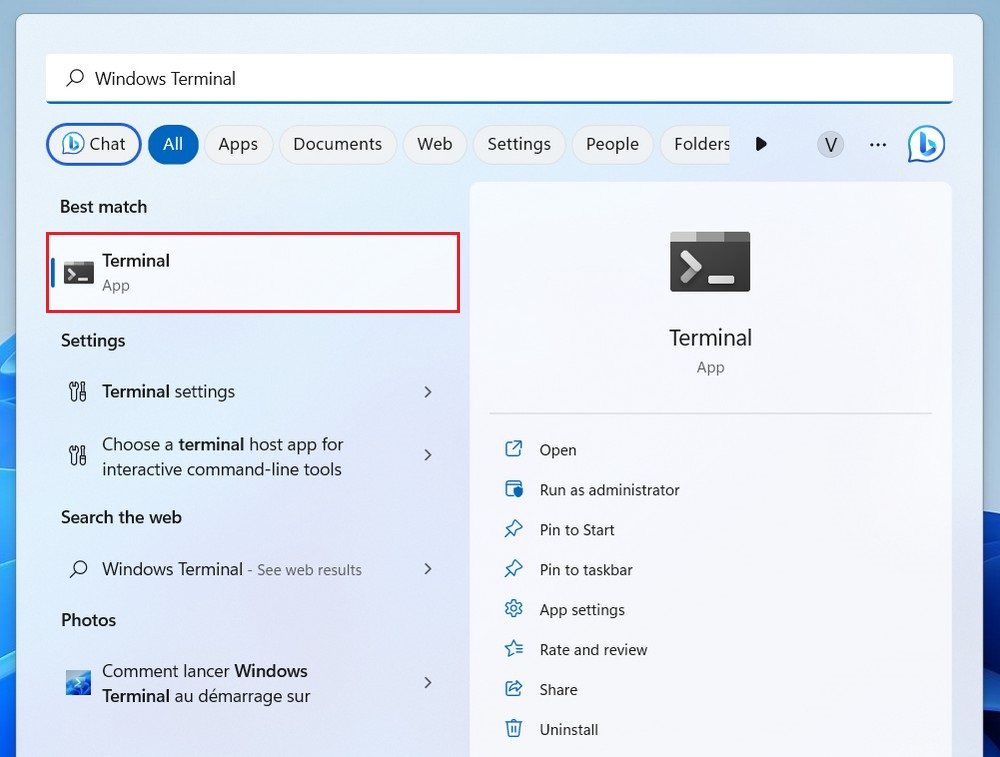
Task: Expand the chevron next to Terminal settings
Action: click(x=428, y=392)
